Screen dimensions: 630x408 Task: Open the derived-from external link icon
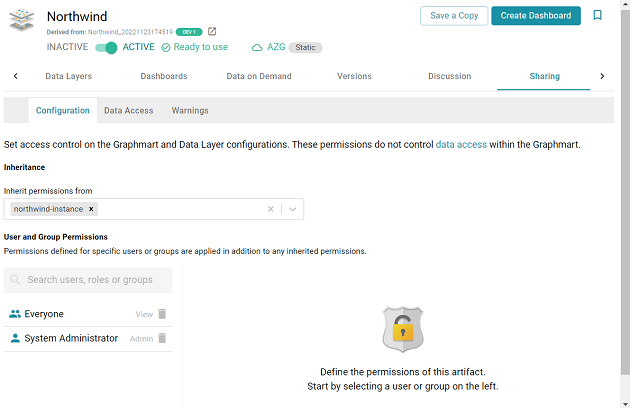212,31
